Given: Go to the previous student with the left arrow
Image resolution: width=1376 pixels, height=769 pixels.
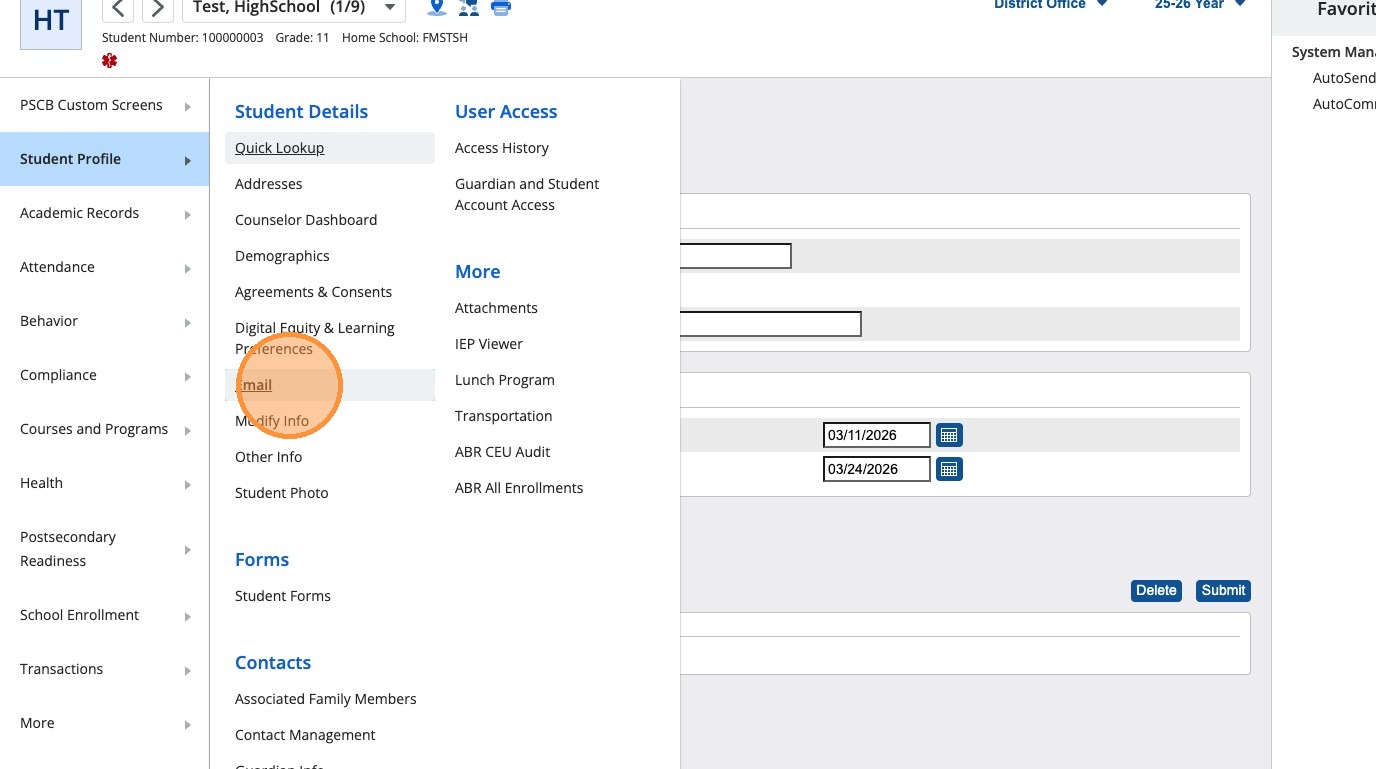Looking at the screenshot, I should click(x=118, y=9).
